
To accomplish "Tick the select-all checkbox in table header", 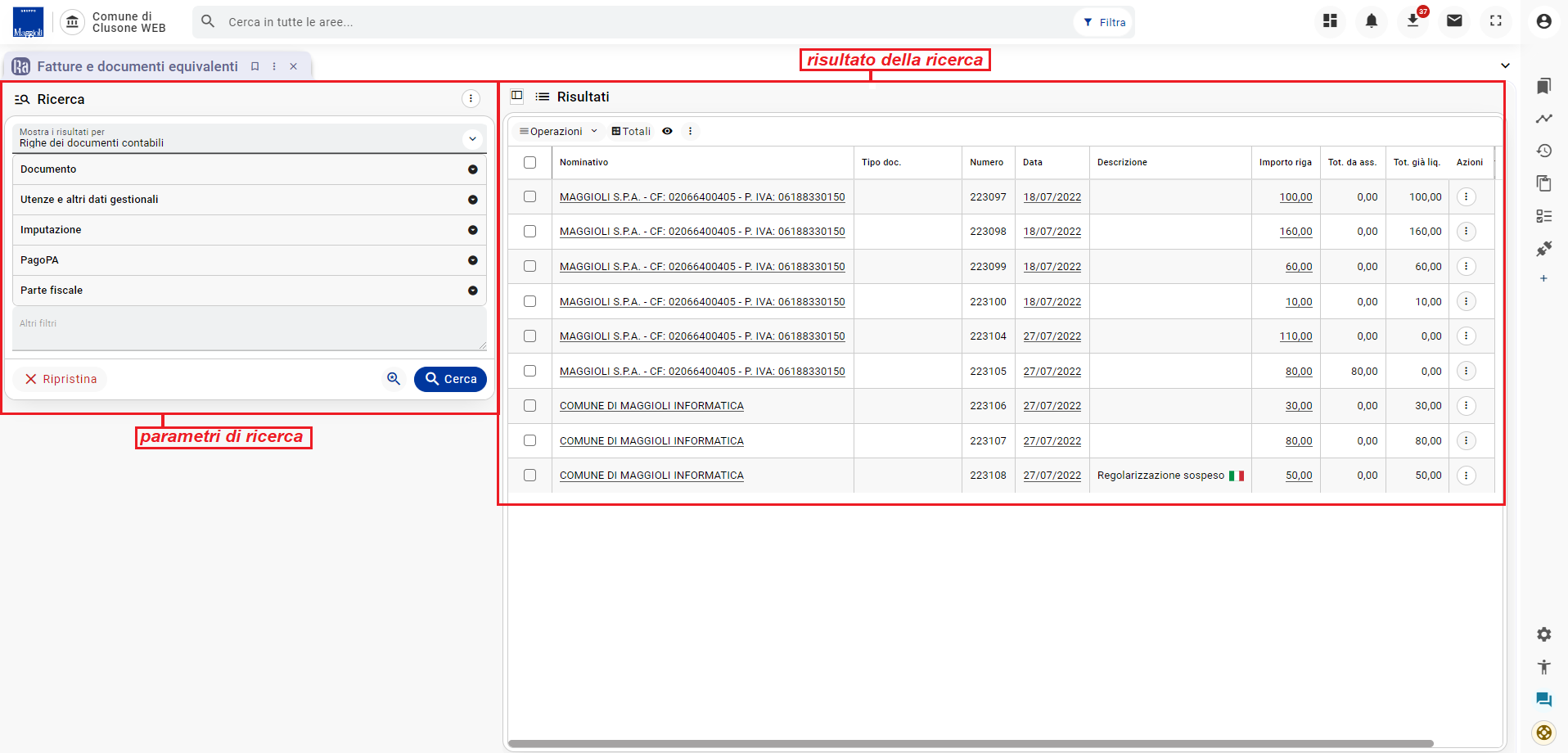I will click(530, 162).
